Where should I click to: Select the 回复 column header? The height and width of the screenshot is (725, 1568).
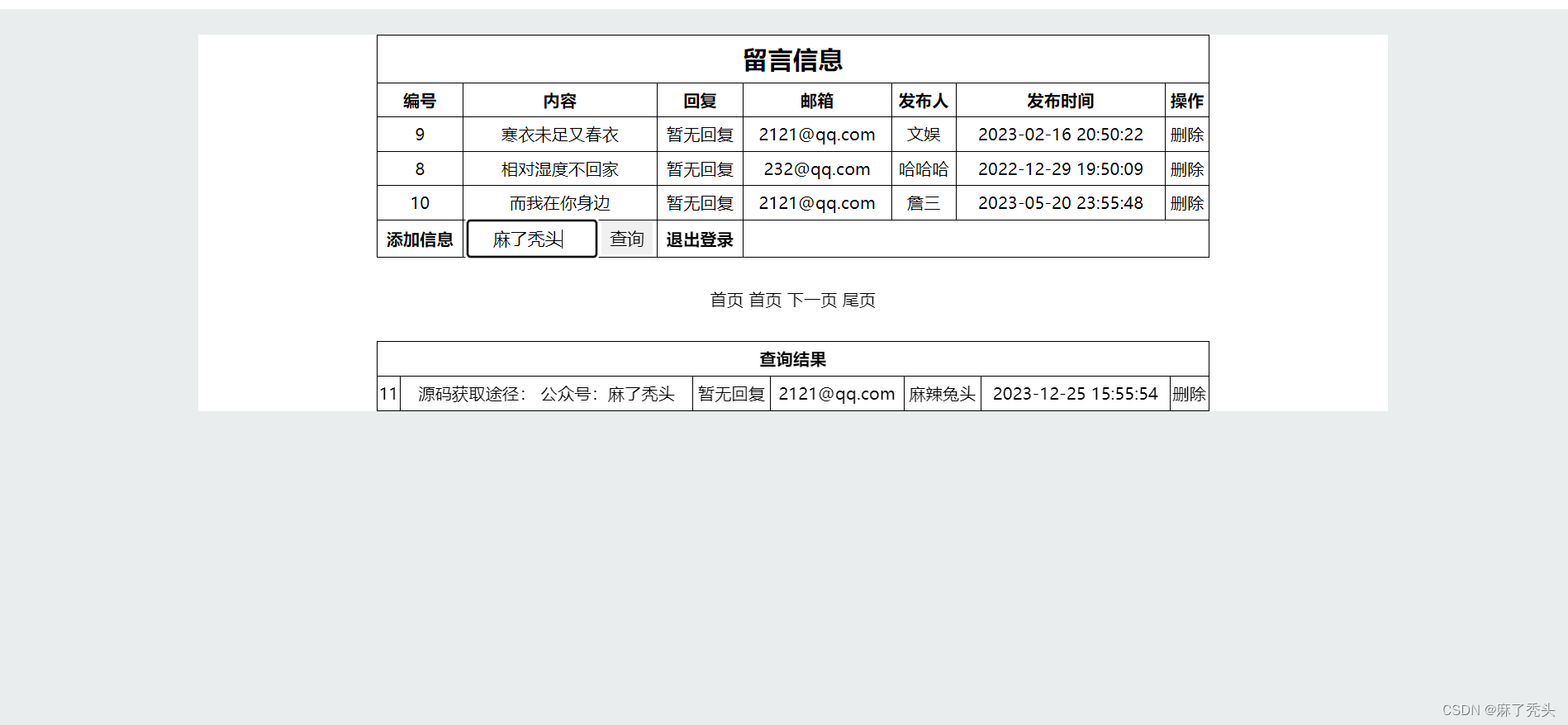click(x=700, y=101)
